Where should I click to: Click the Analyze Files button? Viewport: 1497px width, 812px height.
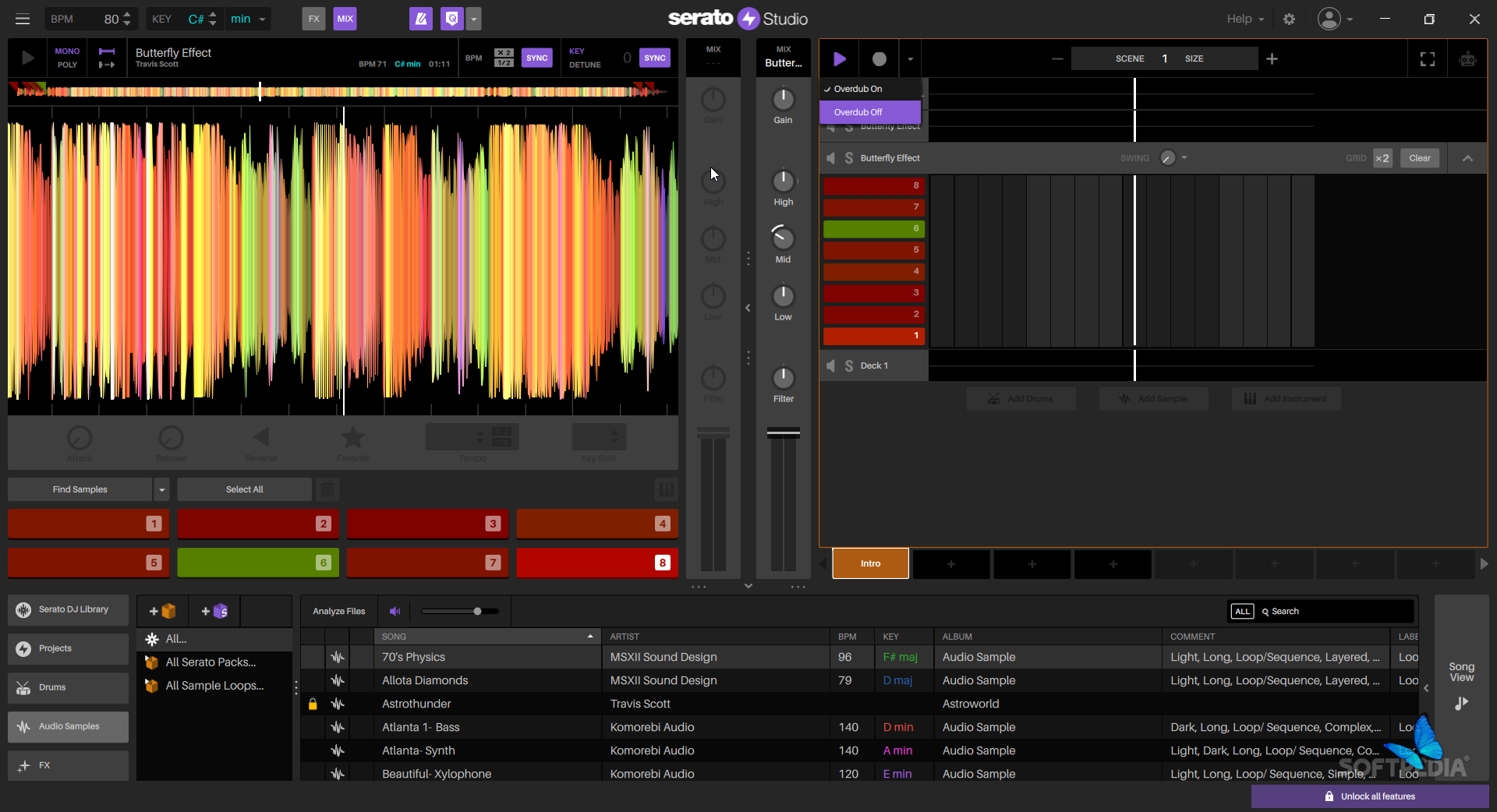click(338, 611)
